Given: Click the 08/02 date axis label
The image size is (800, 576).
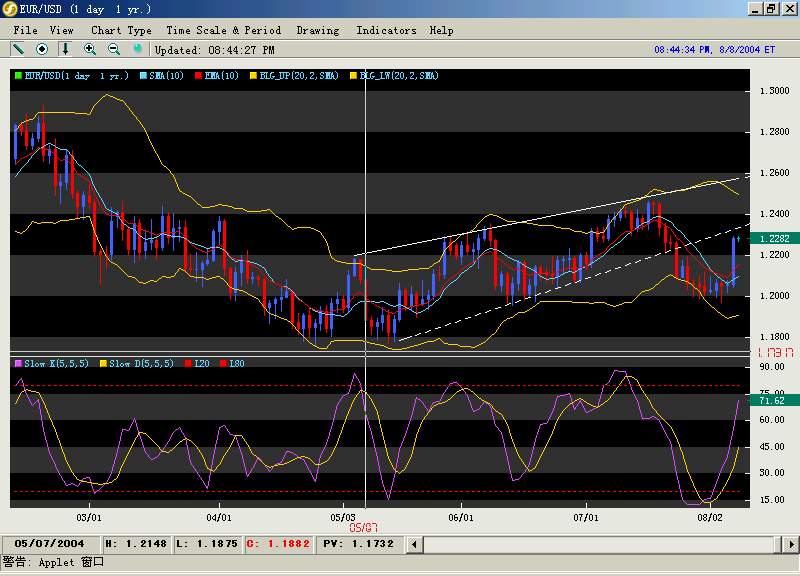Looking at the screenshot, I should coord(710,517).
